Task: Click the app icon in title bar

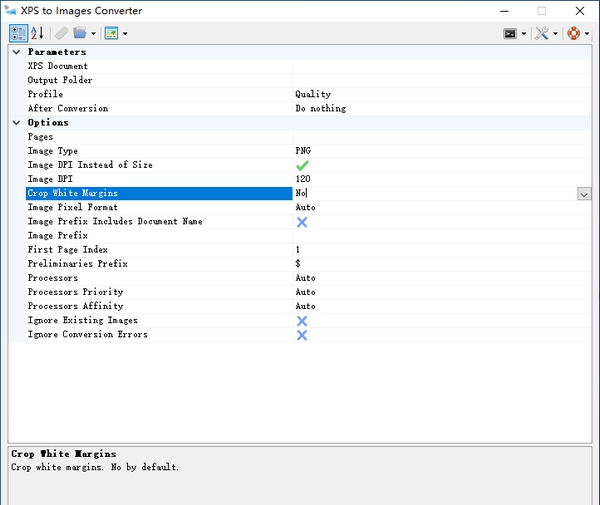Action: tap(10, 10)
